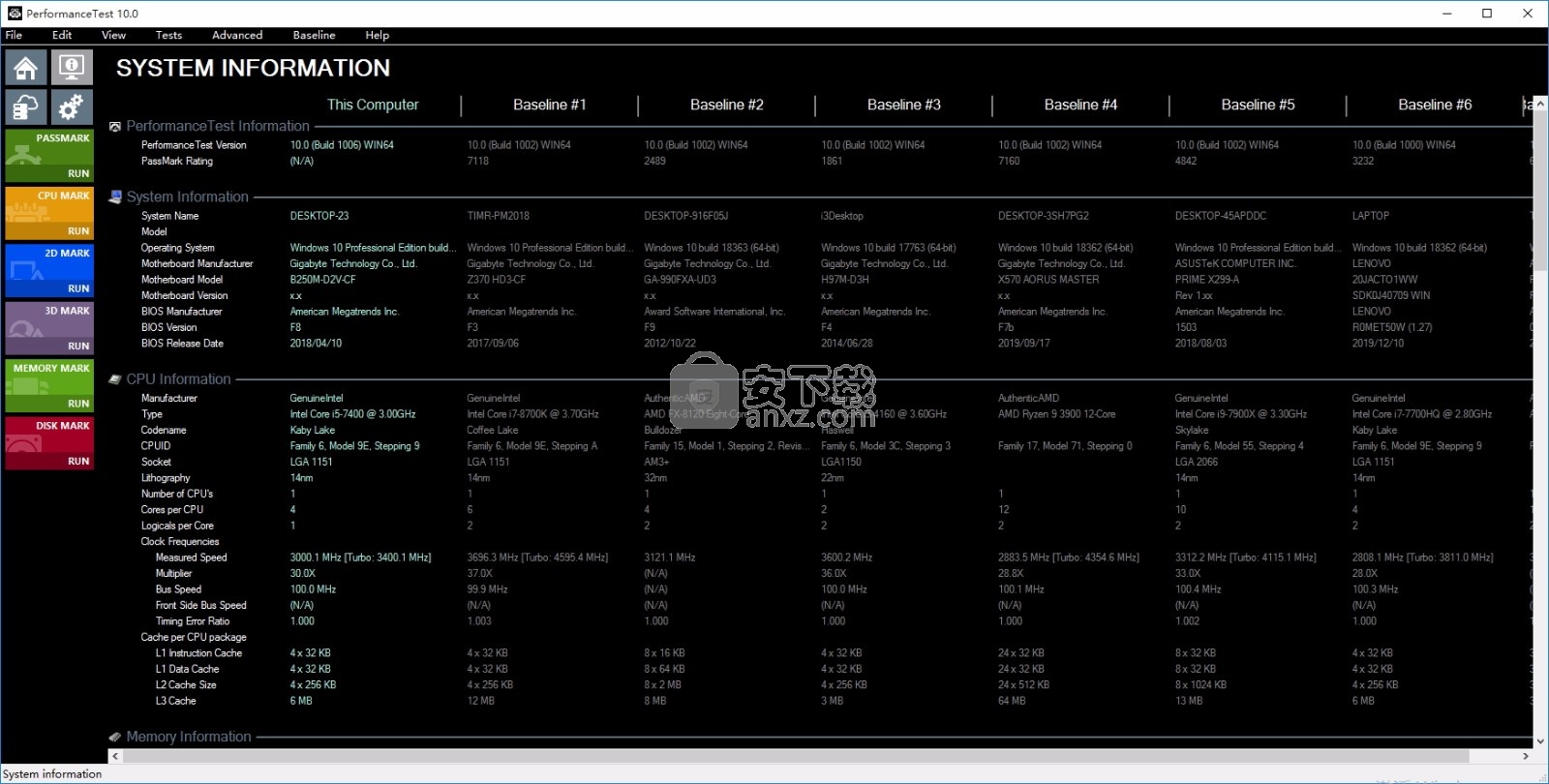Click the CPU Information section heading
Screen dimensions: 1549x784
(x=179, y=379)
